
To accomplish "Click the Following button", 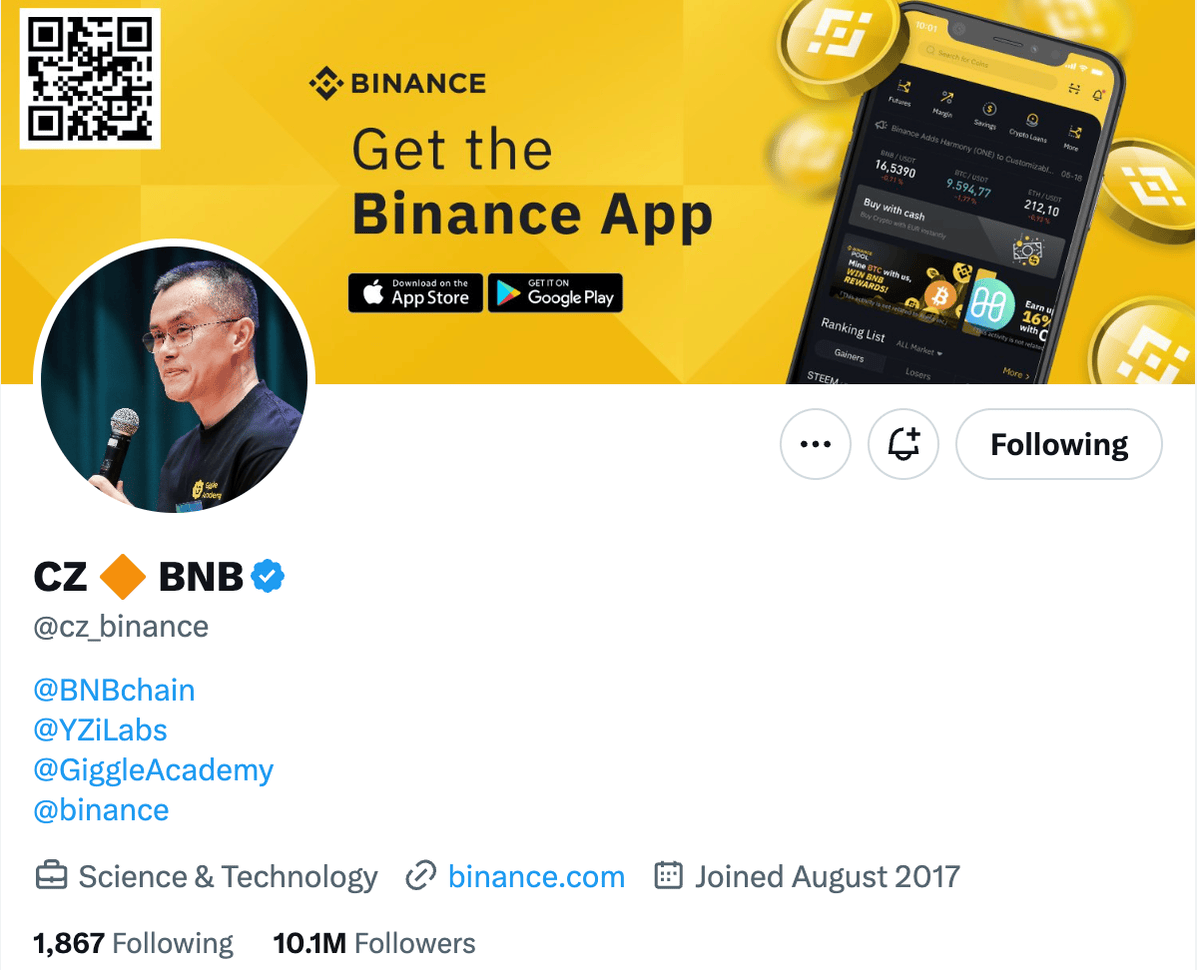I will [x=1059, y=444].
